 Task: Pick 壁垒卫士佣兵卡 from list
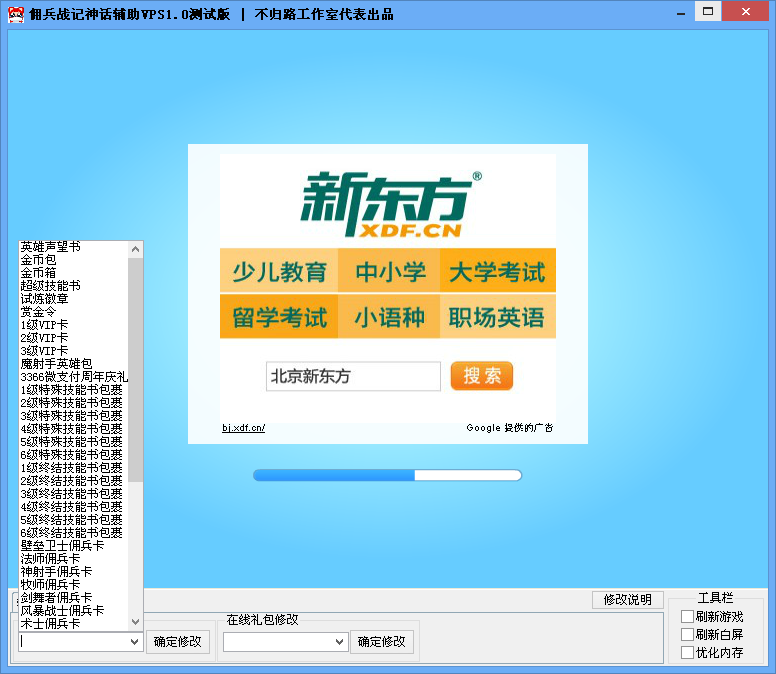[73, 545]
